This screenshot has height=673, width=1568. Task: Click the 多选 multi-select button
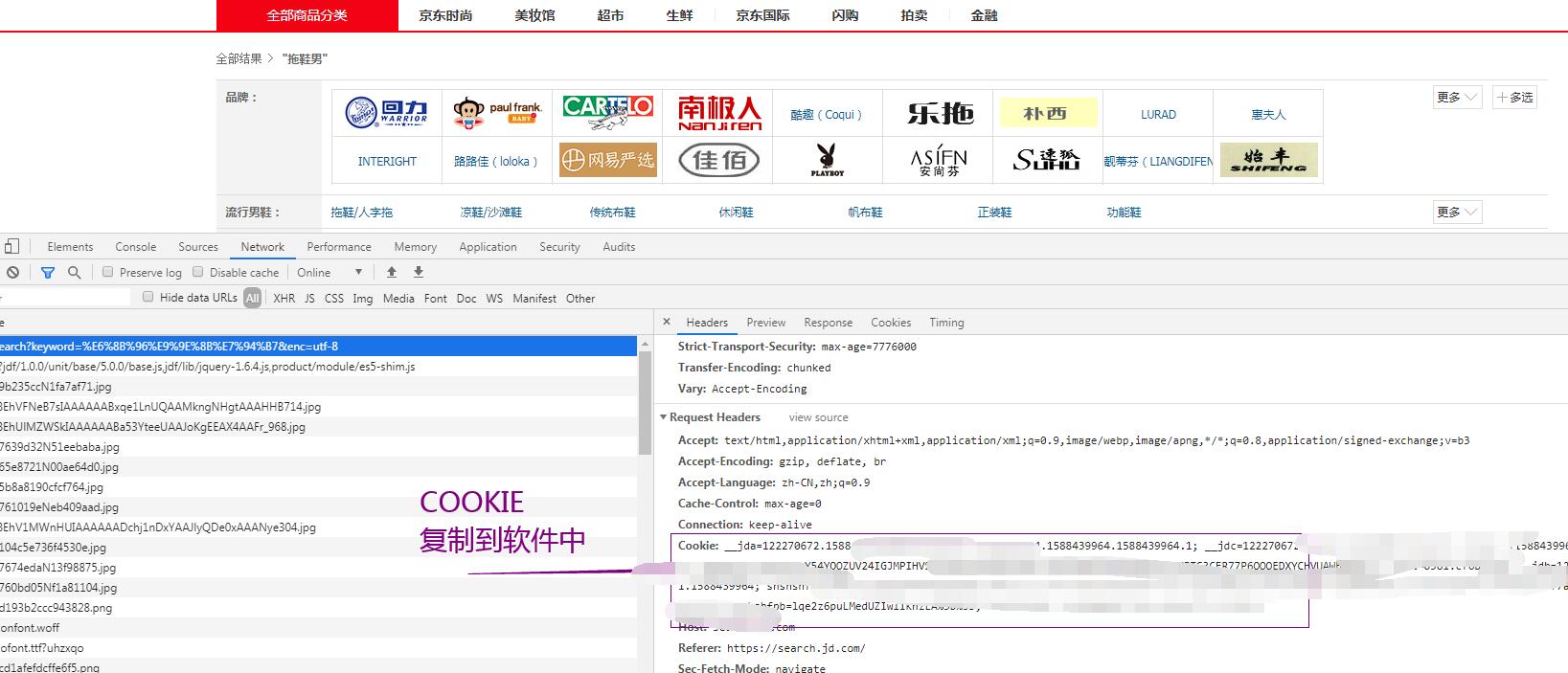[x=1514, y=98]
